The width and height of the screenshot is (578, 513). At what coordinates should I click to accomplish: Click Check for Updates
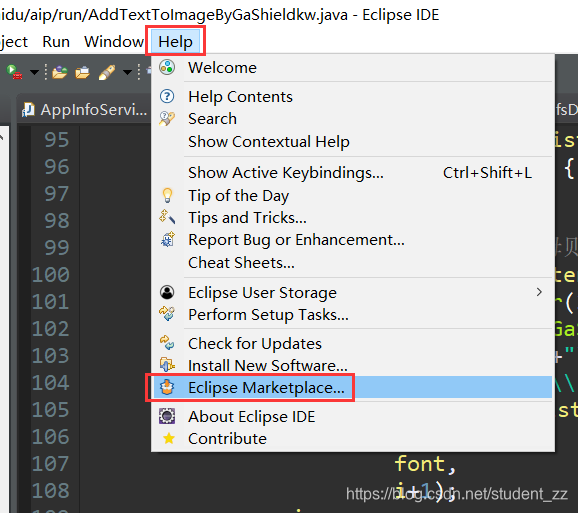pos(352,344)
